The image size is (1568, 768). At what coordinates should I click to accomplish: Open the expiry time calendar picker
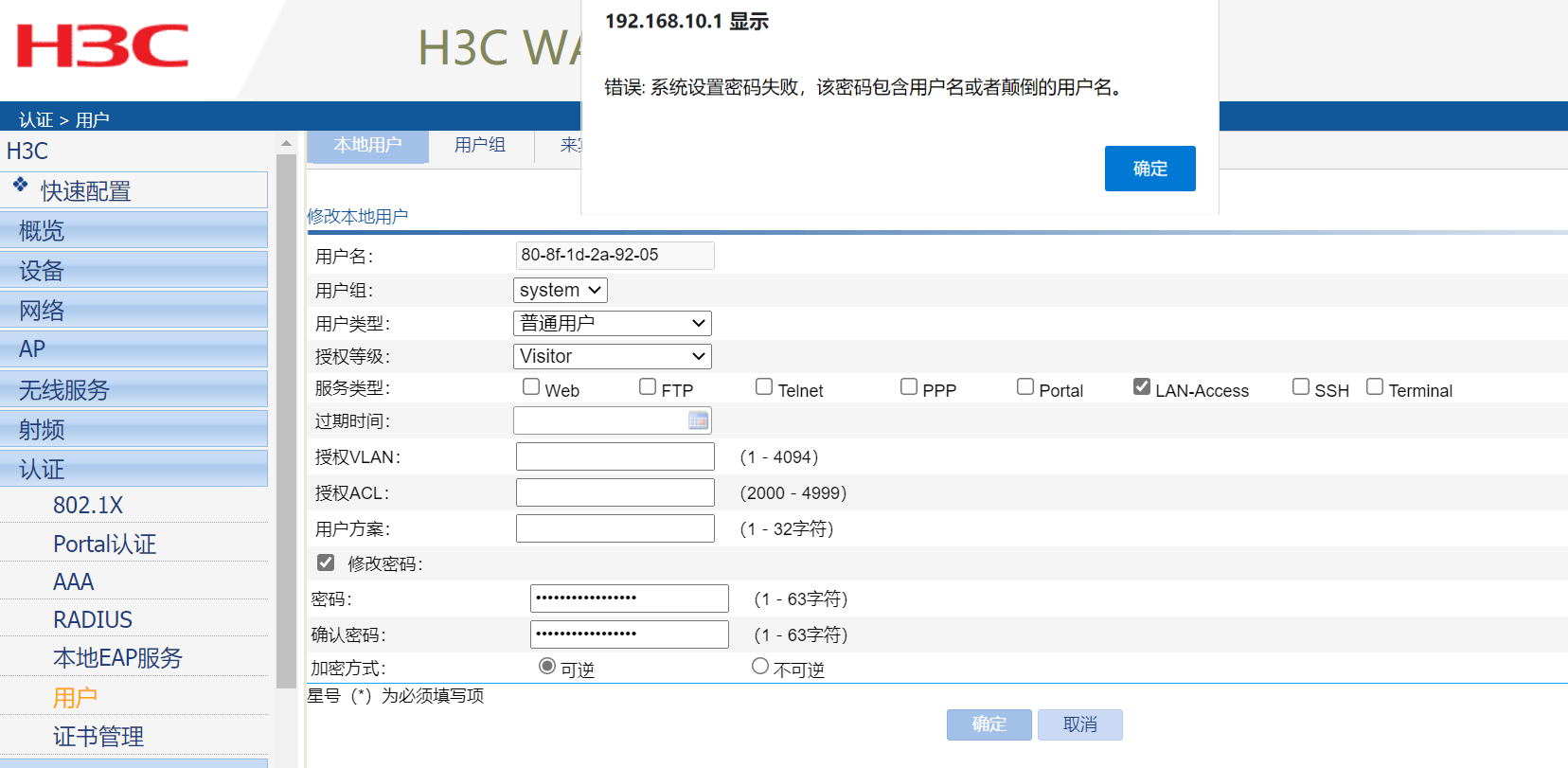click(698, 420)
